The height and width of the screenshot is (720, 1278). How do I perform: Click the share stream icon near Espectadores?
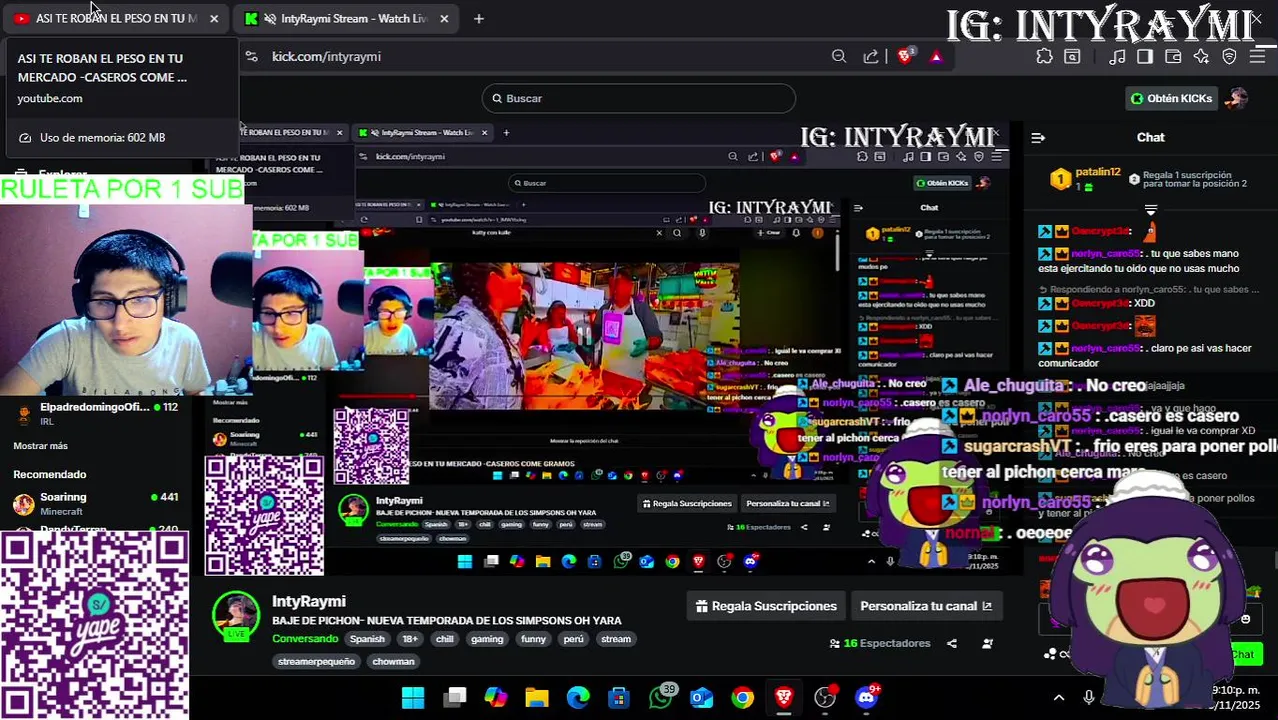(x=952, y=643)
